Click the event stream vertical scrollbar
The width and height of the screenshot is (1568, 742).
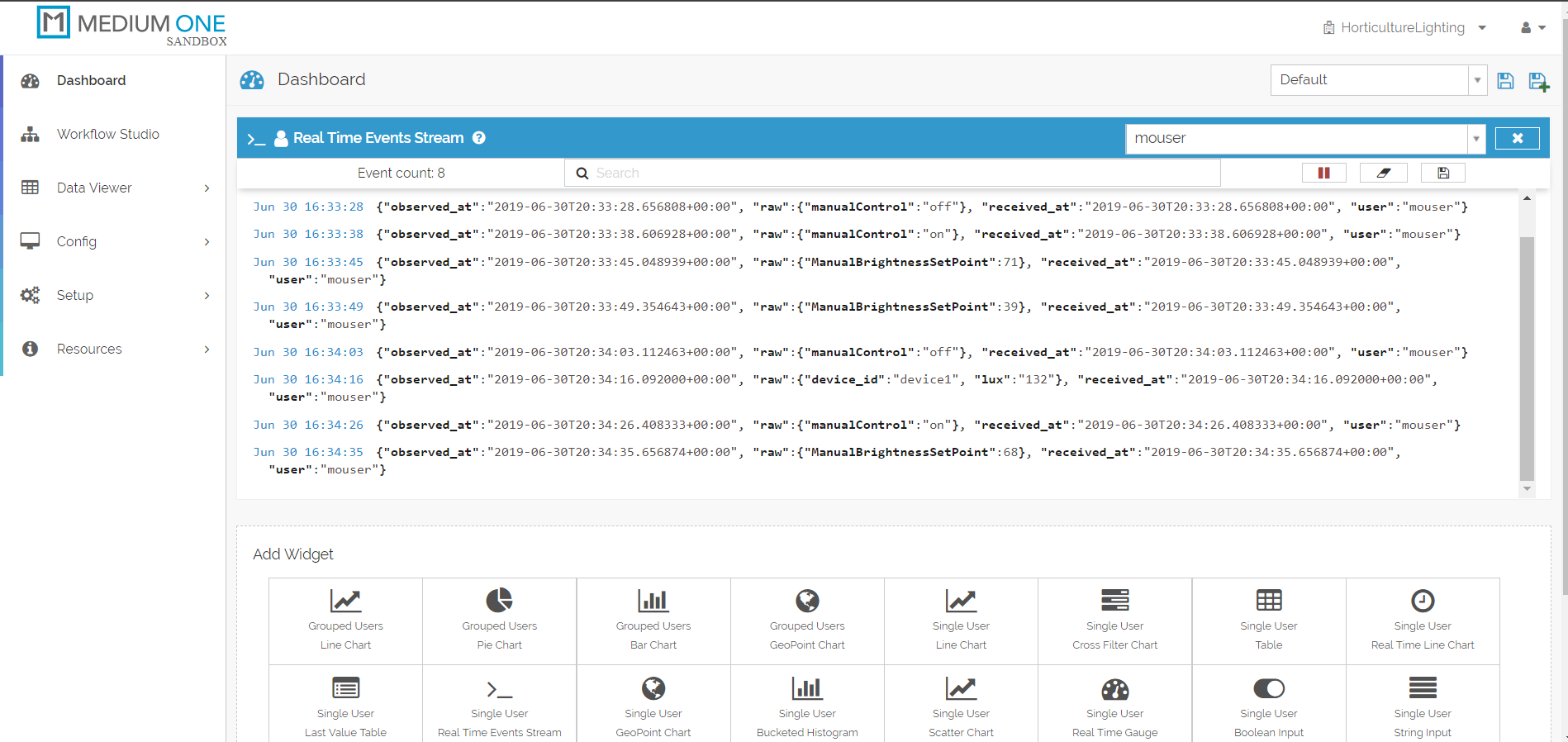coord(1527,355)
